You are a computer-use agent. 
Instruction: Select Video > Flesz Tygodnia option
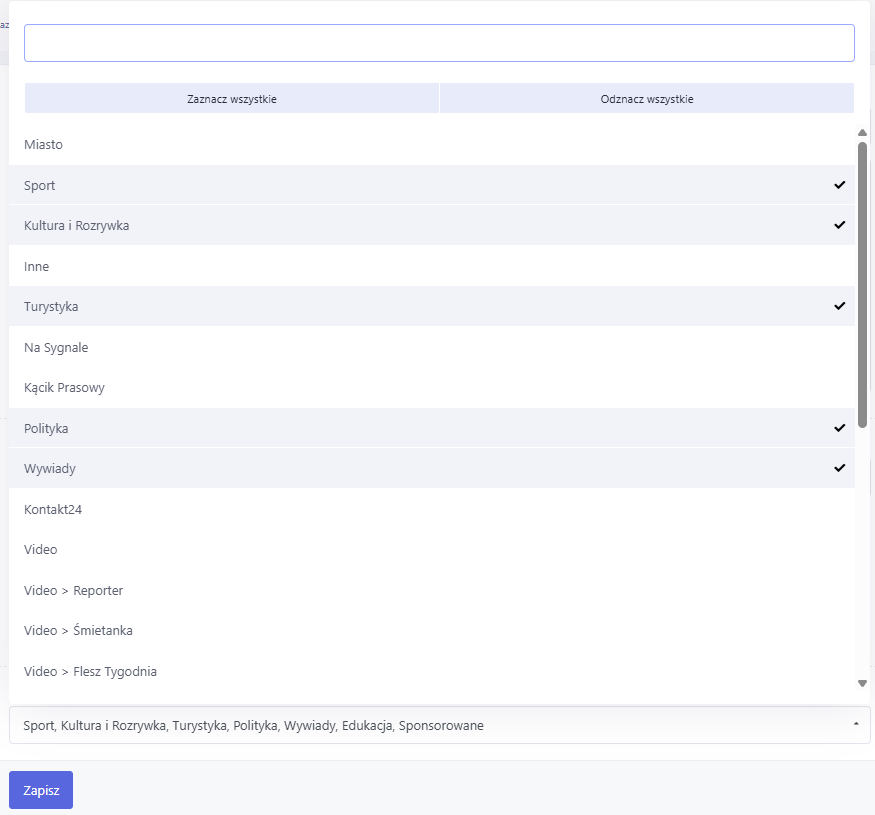(x=431, y=671)
